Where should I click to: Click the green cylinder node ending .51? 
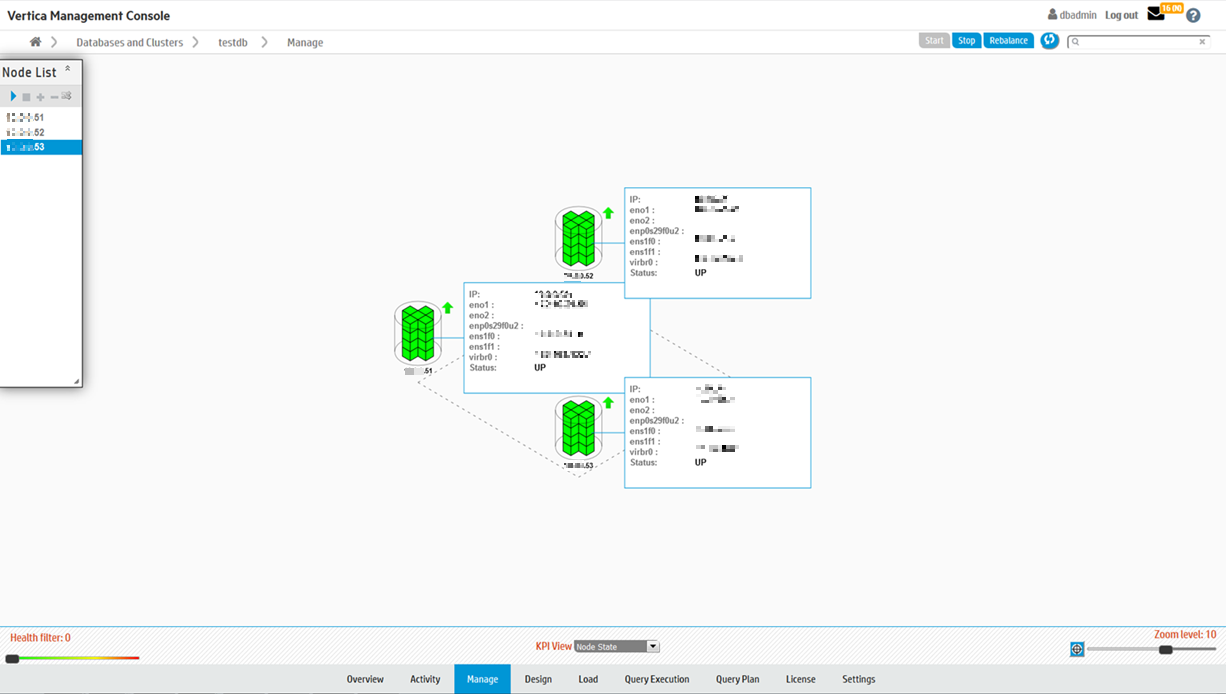point(418,333)
